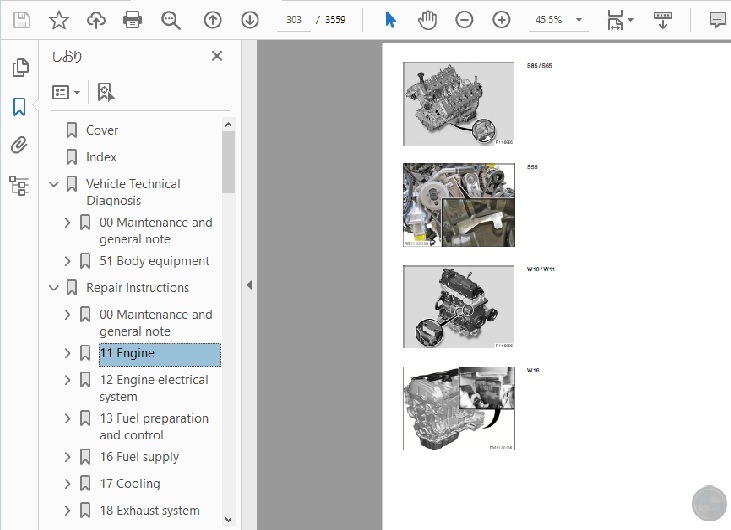Open the comment tool
This screenshot has width=731, height=530.
tap(718, 20)
